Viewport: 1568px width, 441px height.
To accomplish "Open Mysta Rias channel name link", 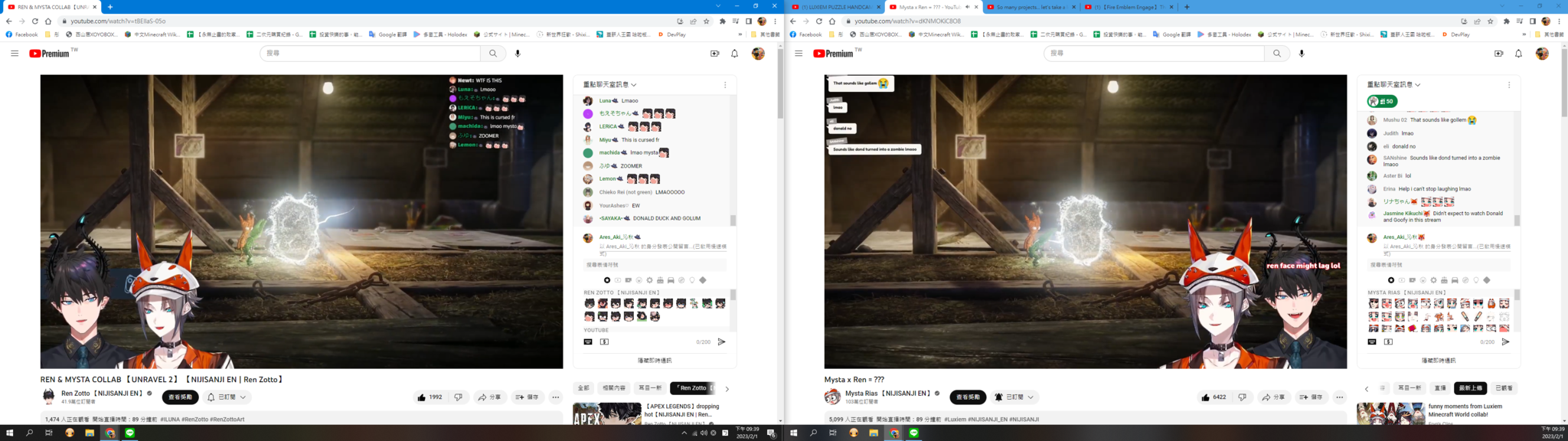I will point(887,394).
